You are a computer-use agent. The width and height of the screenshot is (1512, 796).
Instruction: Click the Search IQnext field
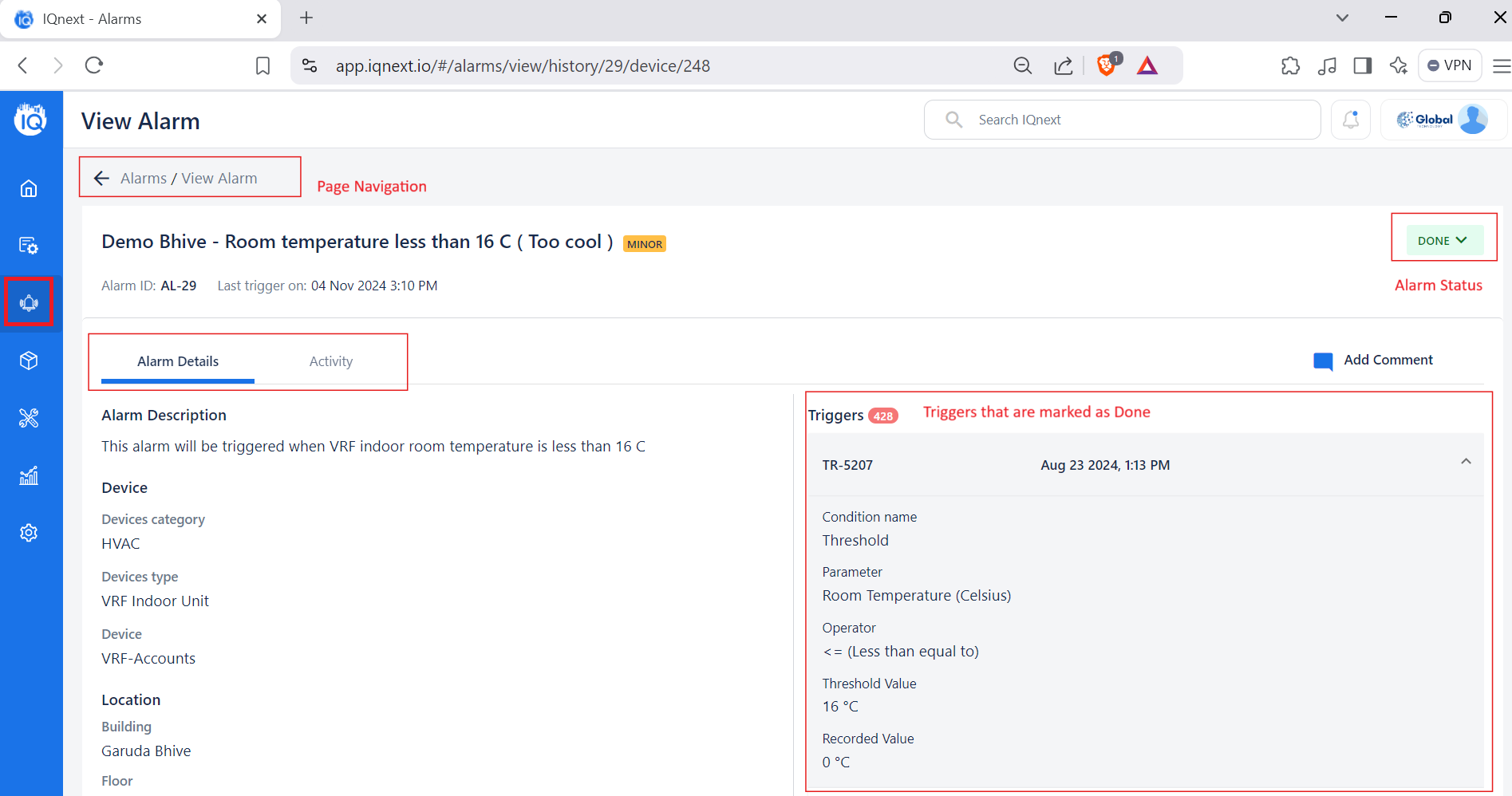[x=1122, y=120]
